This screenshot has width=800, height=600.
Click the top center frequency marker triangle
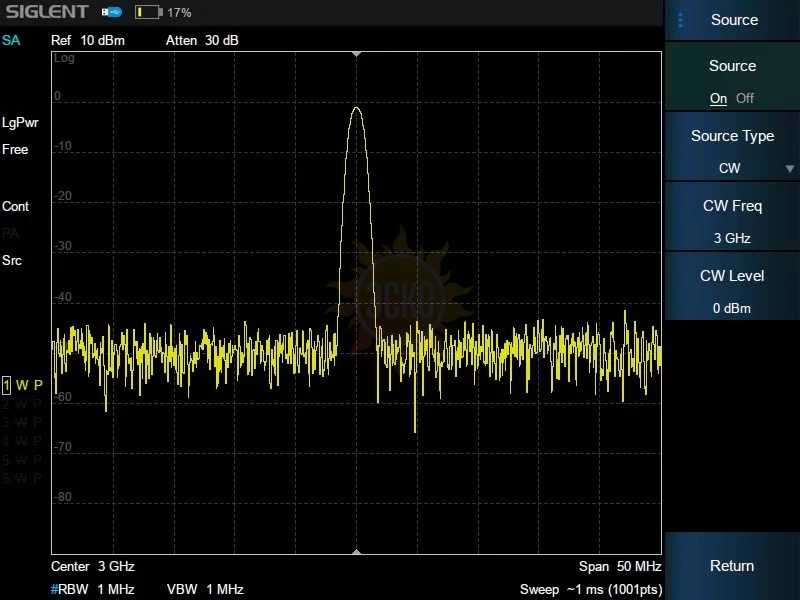click(x=357, y=54)
